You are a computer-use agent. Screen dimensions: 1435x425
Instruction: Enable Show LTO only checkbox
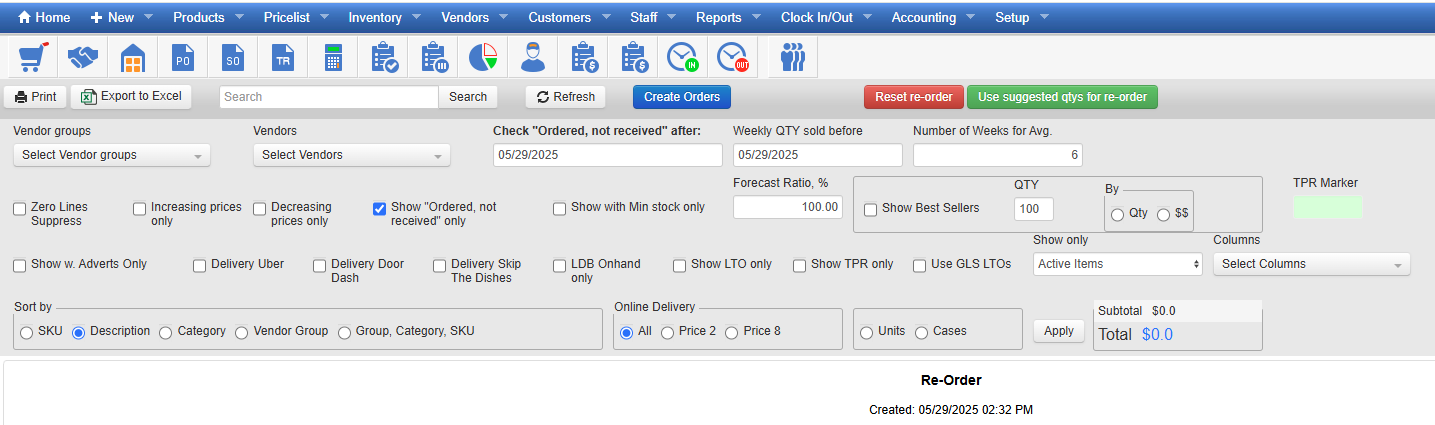[680, 266]
